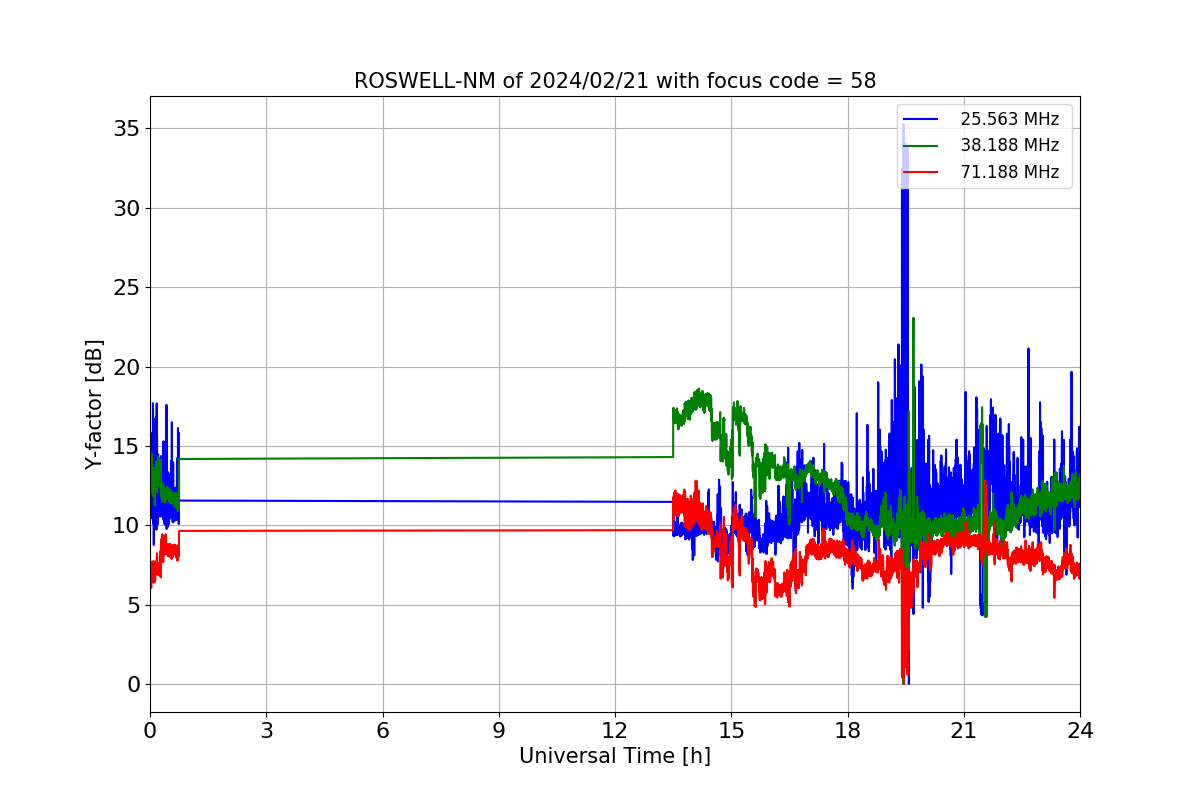Viewport: 1200px width, 800px height.
Task: Click the x-axis tick label 24
Action: (1080, 730)
